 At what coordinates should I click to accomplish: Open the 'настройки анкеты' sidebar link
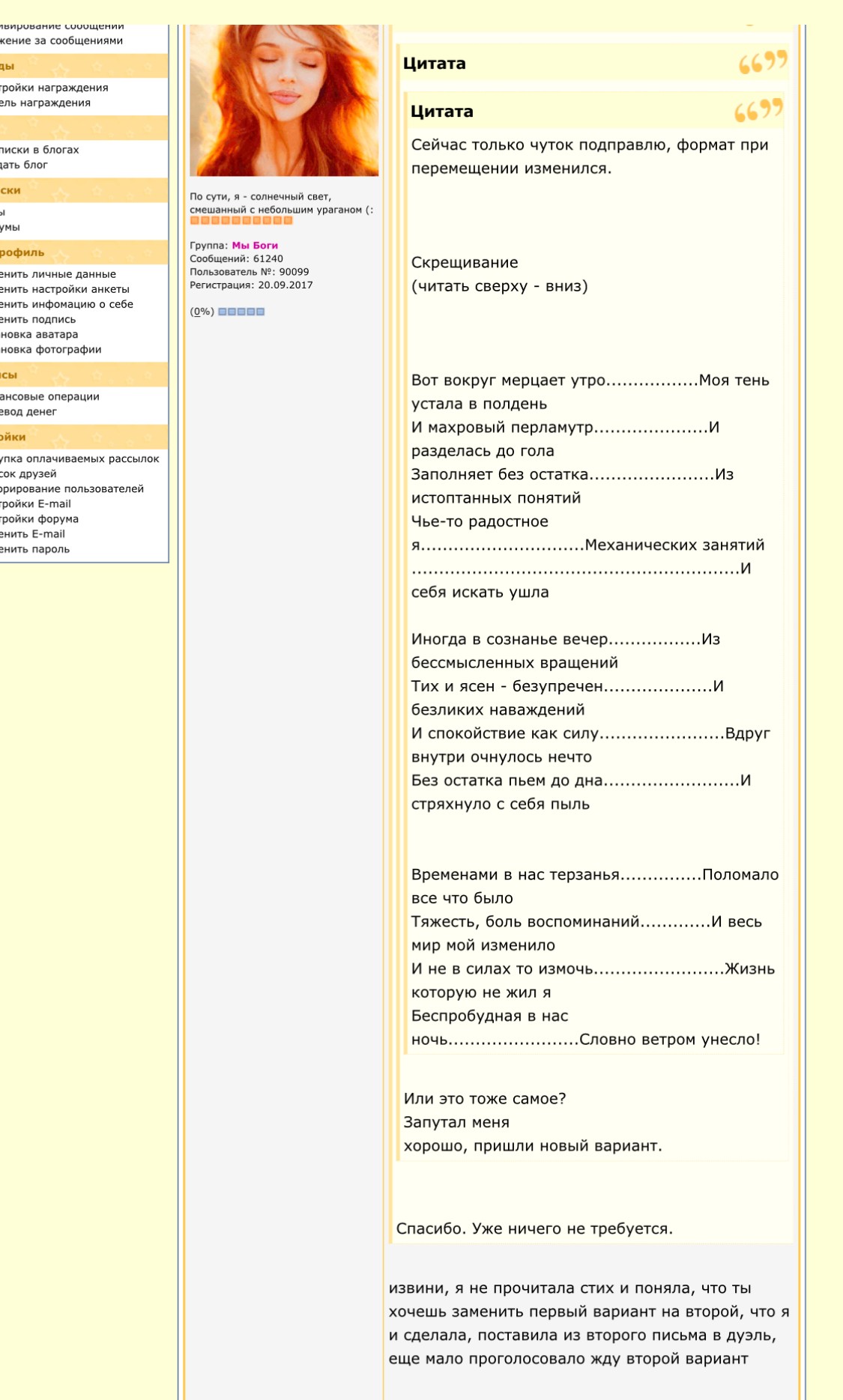pyautogui.click(x=64, y=289)
